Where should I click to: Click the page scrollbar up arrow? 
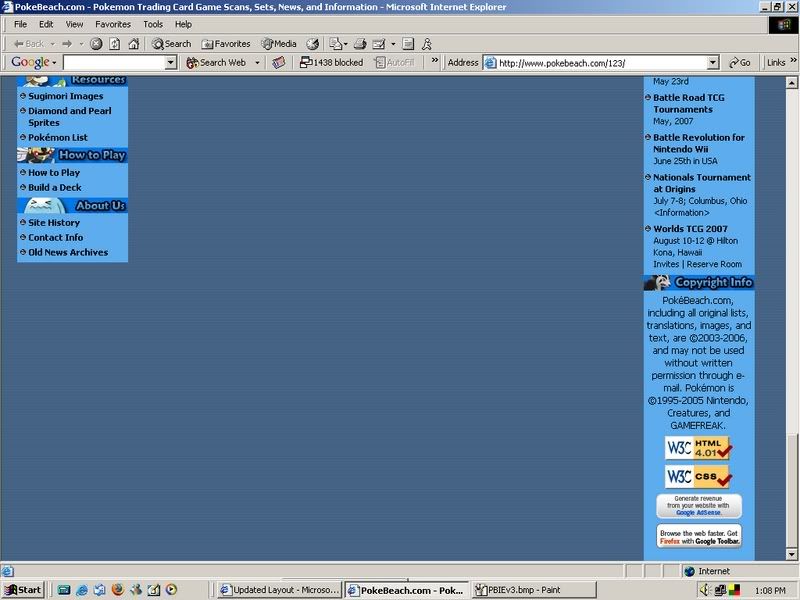click(x=791, y=82)
